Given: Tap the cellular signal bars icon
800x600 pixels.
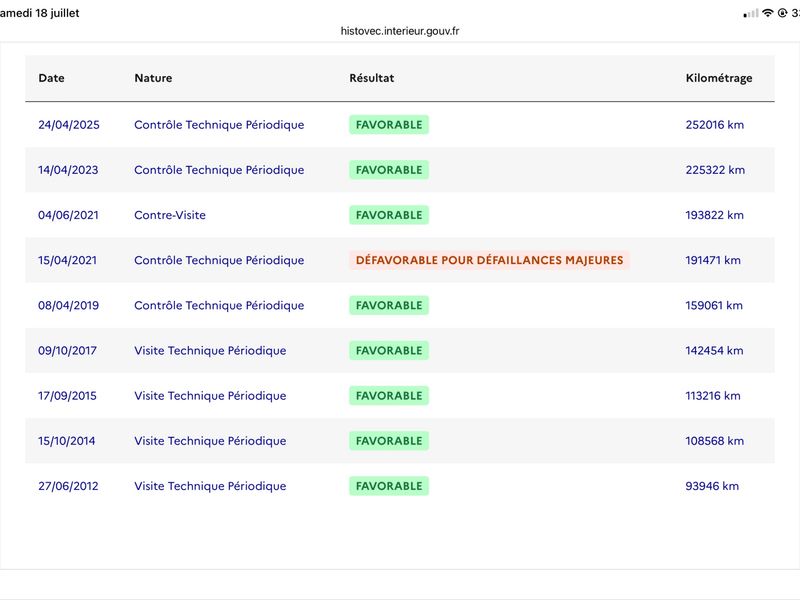Looking at the screenshot, I should pyautogui.click(x=751, y=14).
